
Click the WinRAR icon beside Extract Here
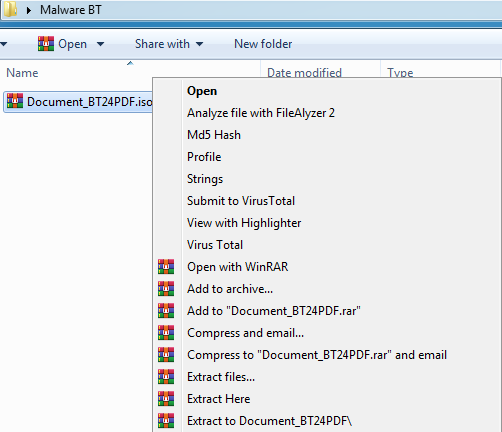click(166, 399)
